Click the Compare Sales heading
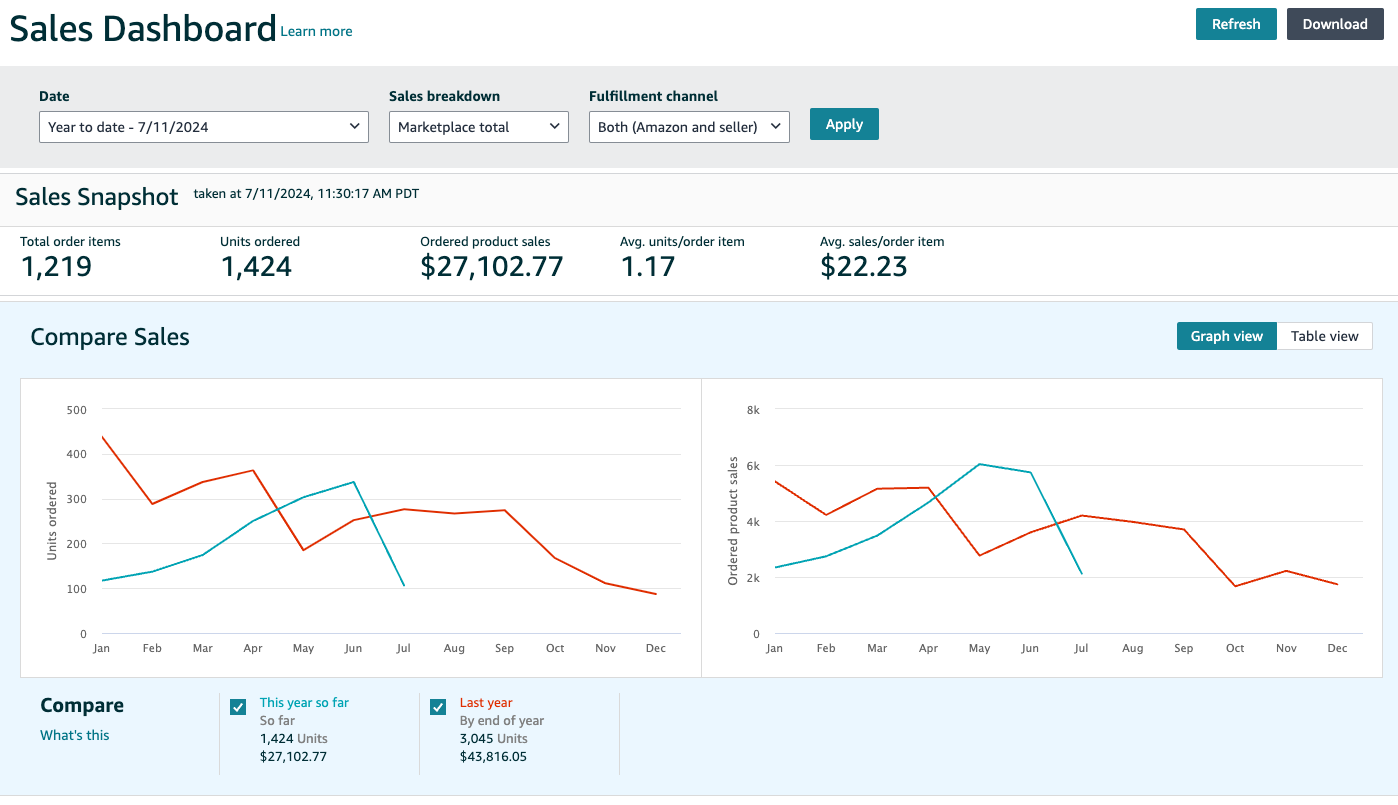Screen dimensions: 1398x805 tap(110, 337)
